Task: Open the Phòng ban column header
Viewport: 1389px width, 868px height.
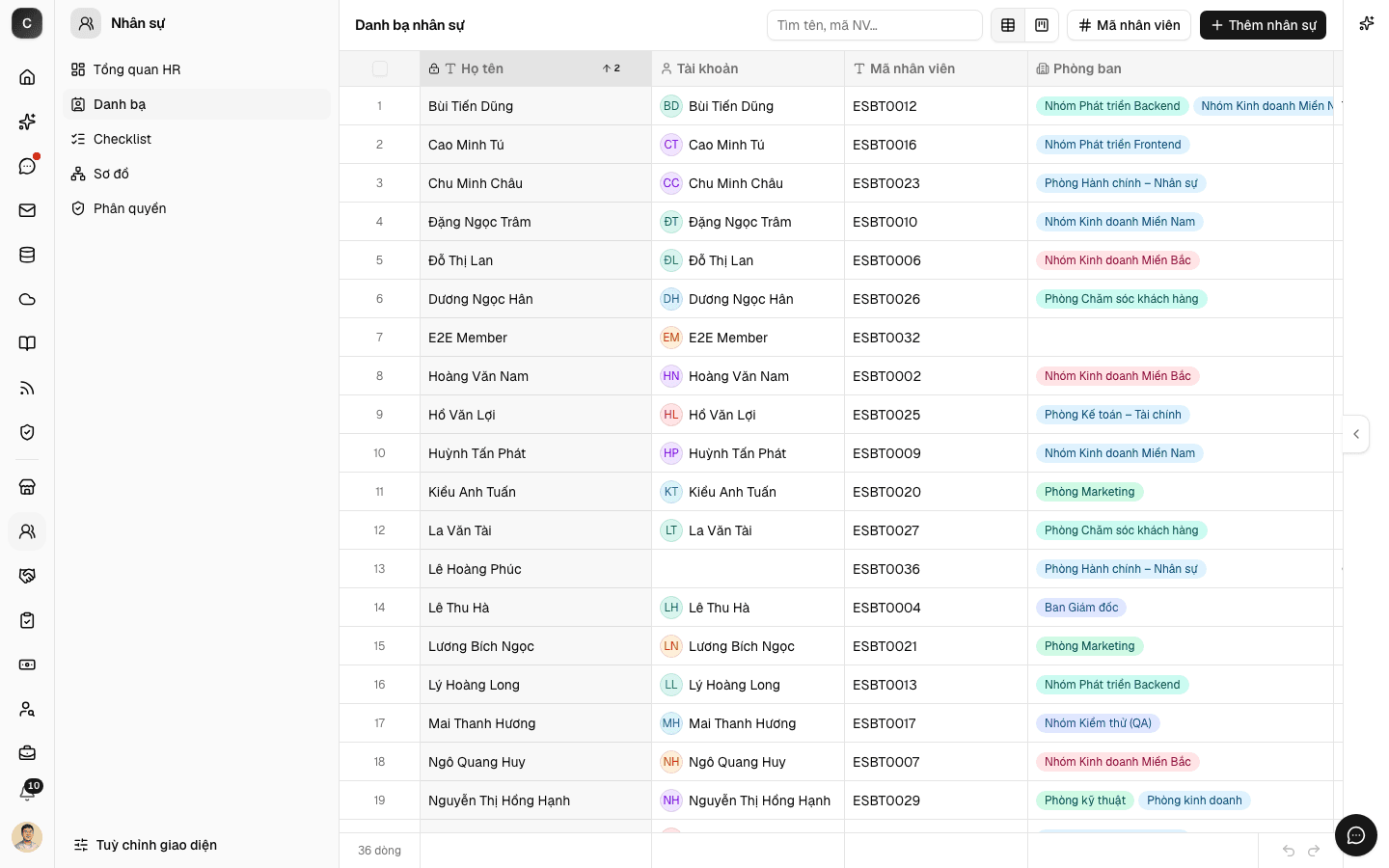Action: point(1181,68)
